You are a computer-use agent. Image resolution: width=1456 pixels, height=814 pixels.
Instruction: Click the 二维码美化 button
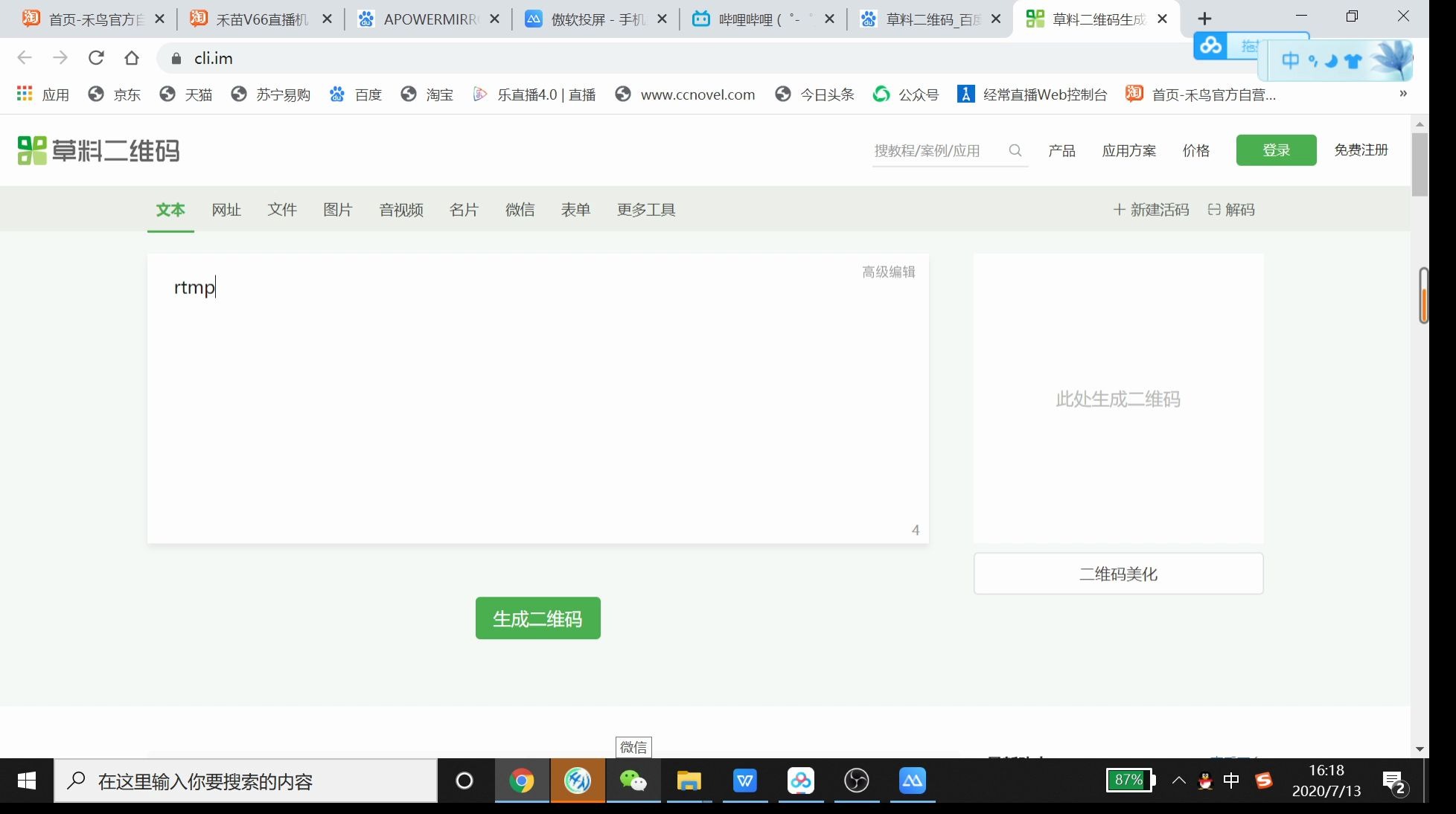(x=1118, y=574)
